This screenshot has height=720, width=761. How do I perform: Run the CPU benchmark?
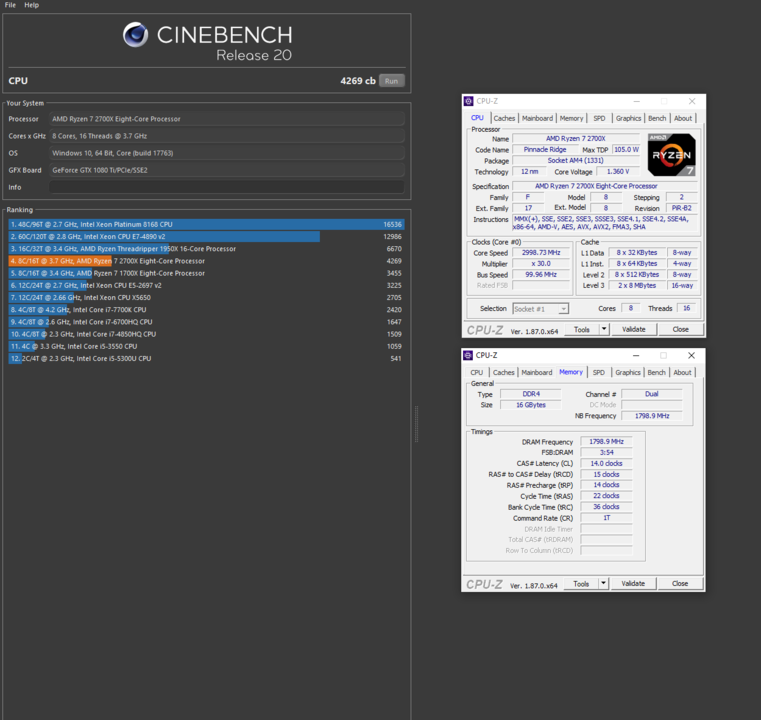[x=391, y=81]
